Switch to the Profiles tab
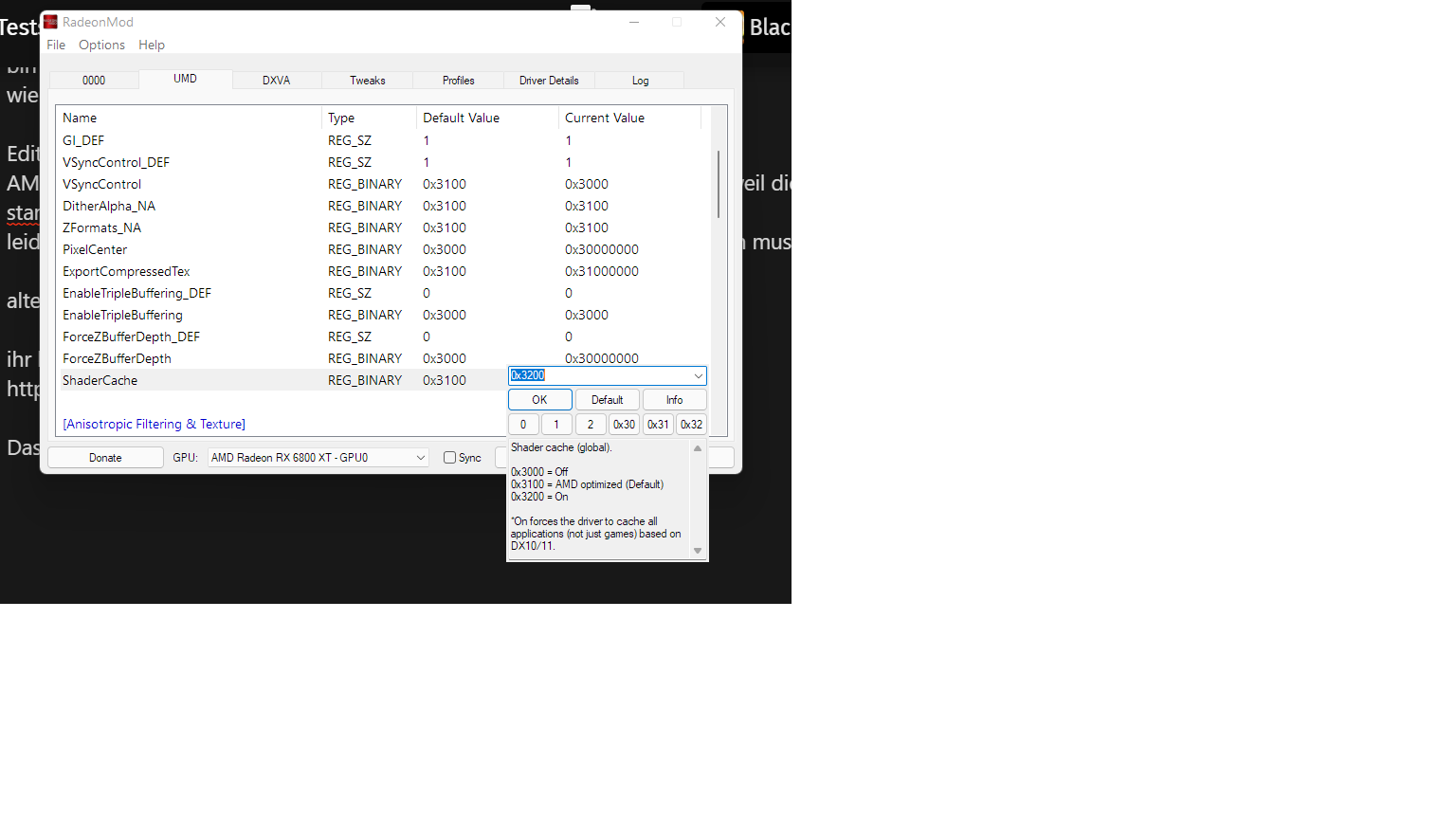This screenshot has width=1456, height=819. click(x=459, y=81)
